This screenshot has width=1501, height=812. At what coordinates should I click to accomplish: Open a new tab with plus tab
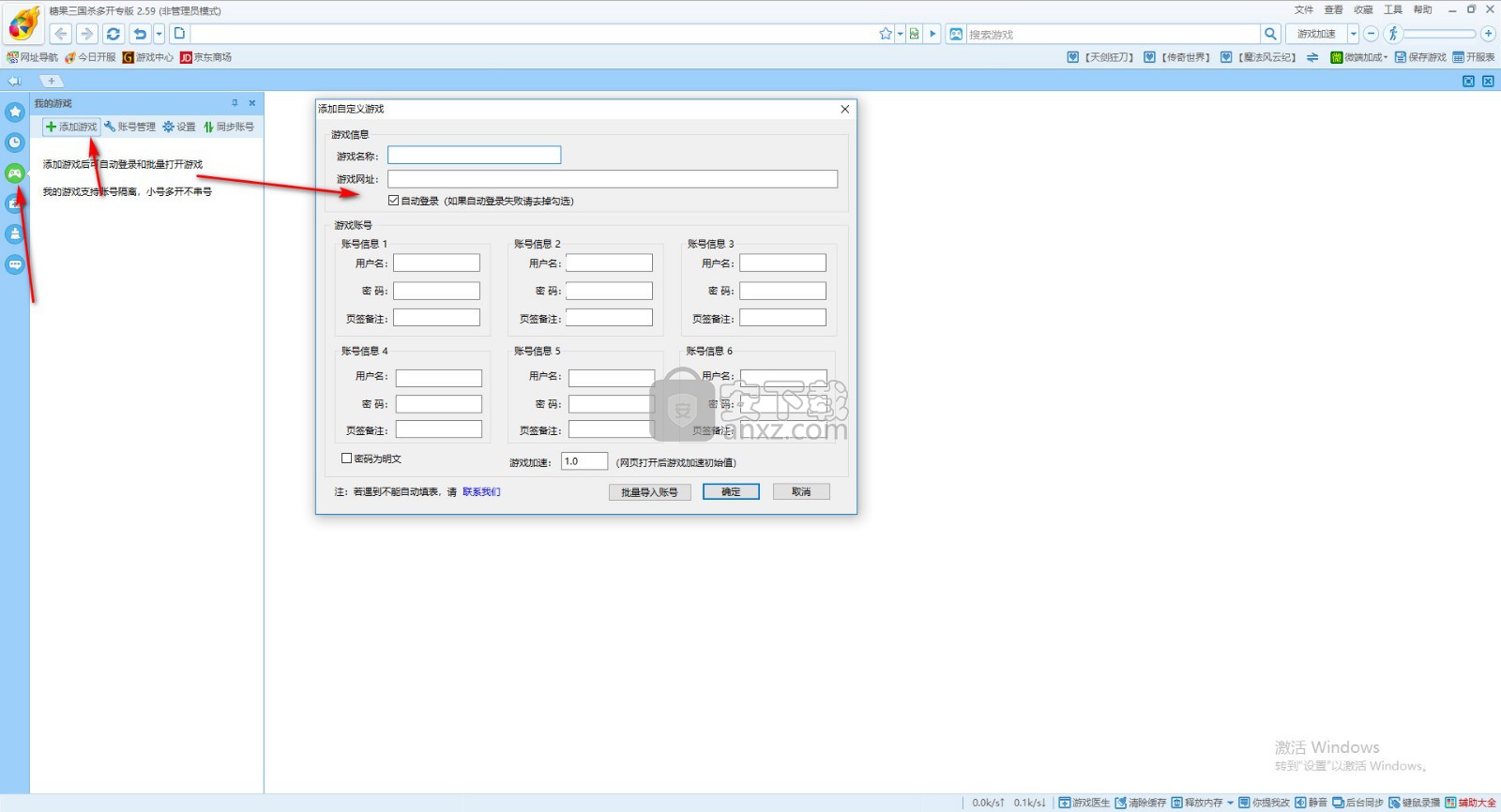tap(51, 81)
